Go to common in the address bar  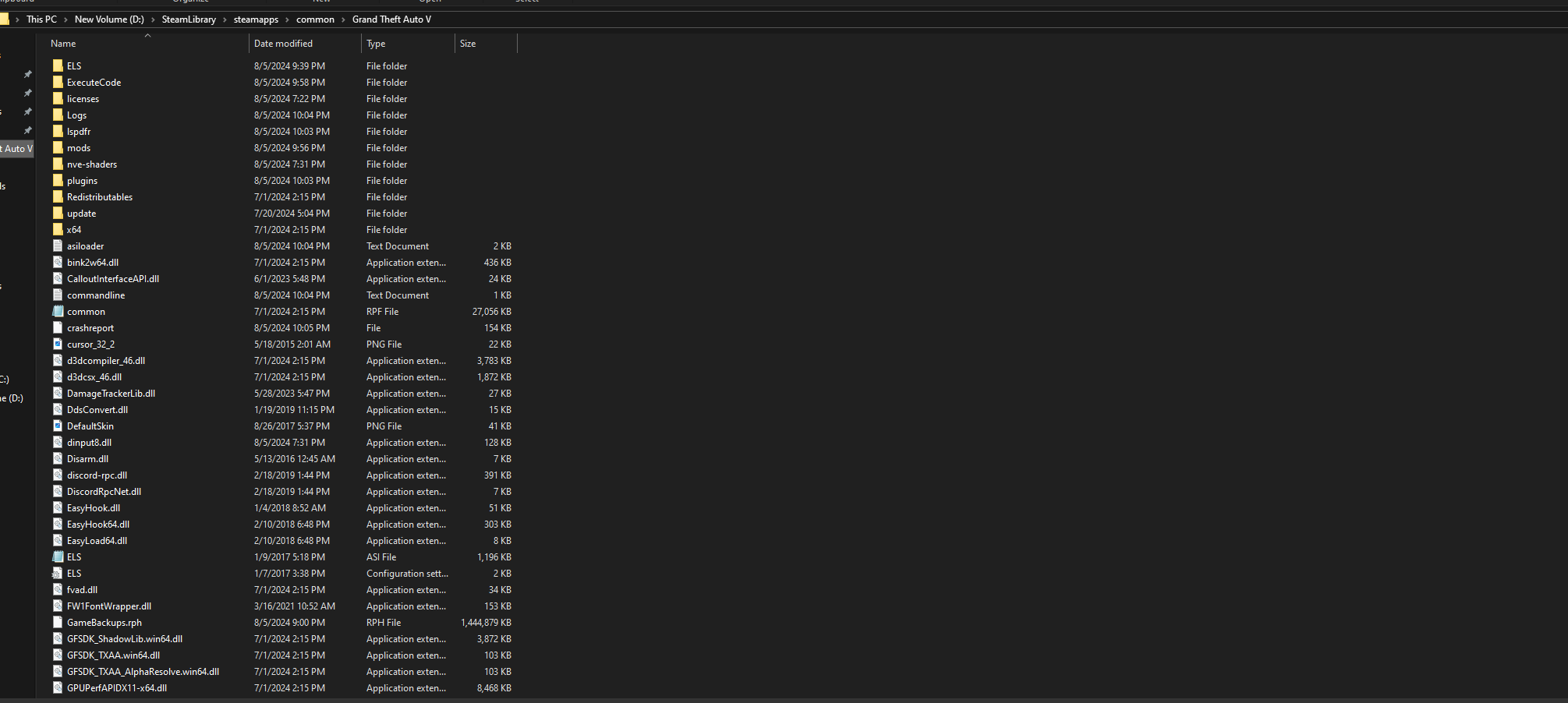click(315, 19)
